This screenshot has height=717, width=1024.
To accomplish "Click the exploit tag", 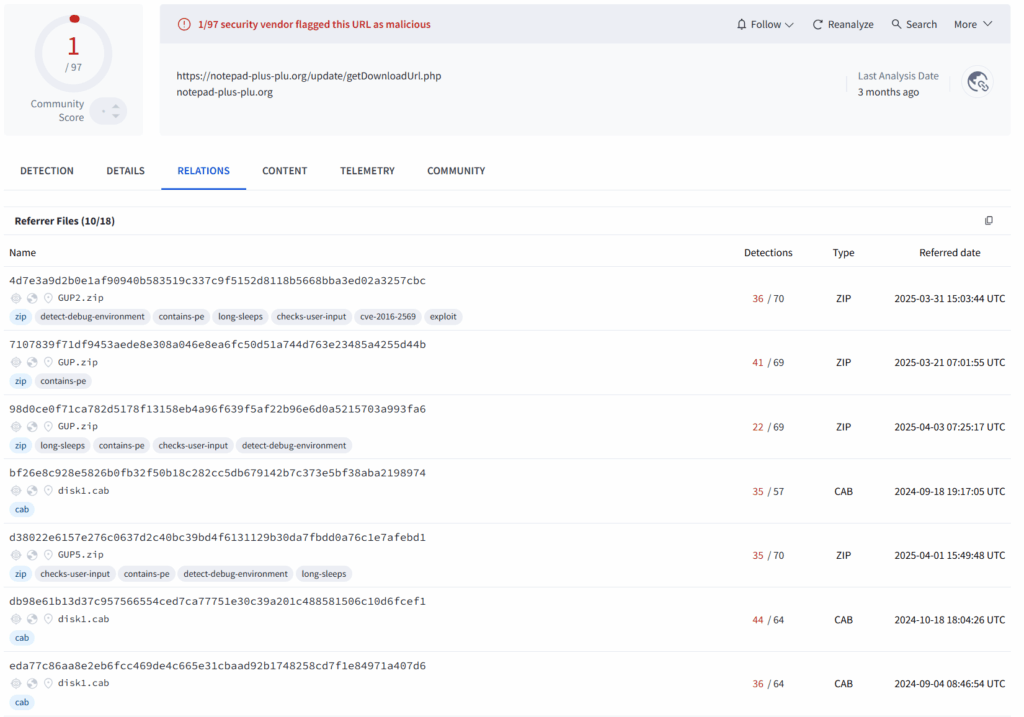I will (443, 317).
